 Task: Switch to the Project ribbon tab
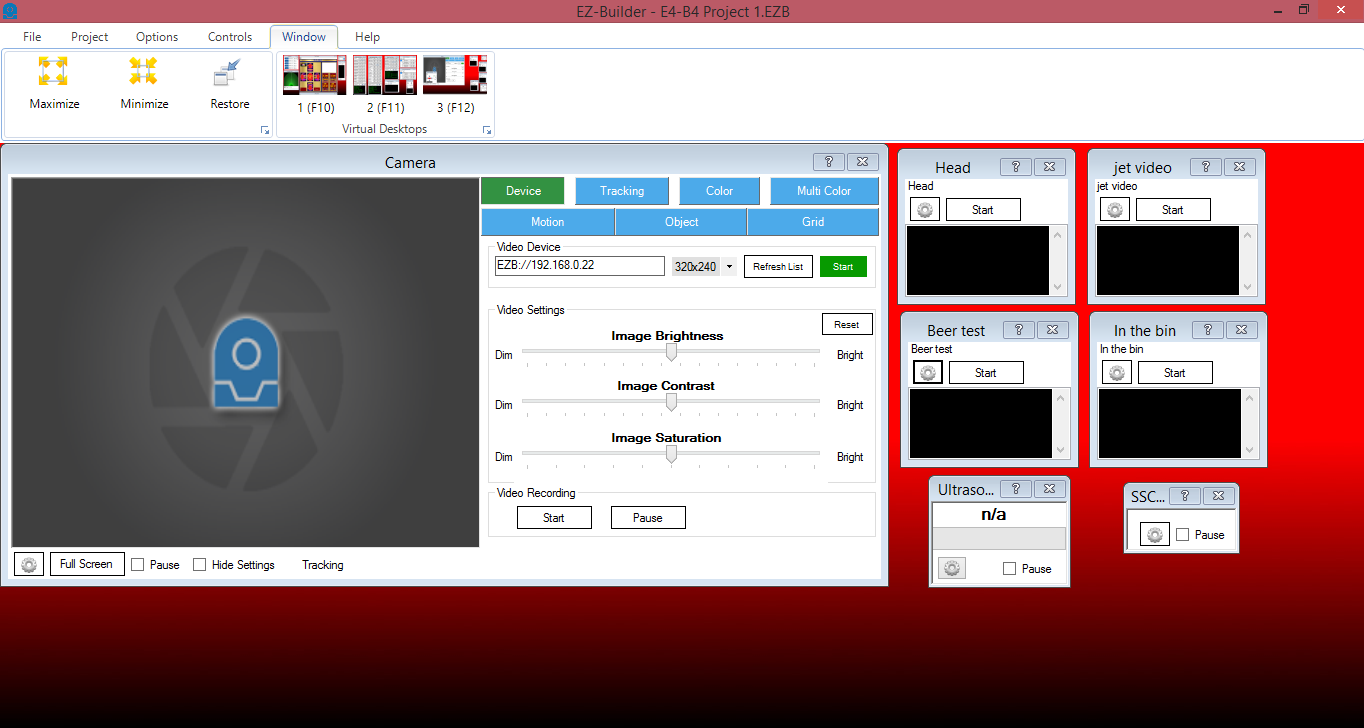pos(89,37)
